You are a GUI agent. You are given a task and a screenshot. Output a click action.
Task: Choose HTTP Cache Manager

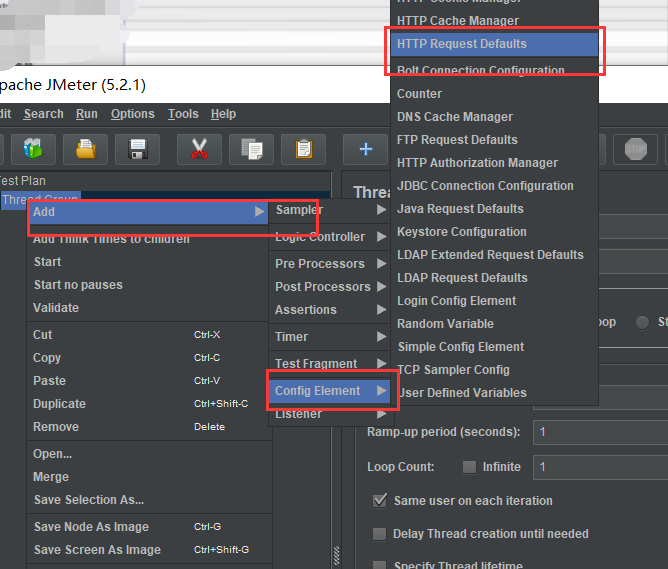(494, 21)
